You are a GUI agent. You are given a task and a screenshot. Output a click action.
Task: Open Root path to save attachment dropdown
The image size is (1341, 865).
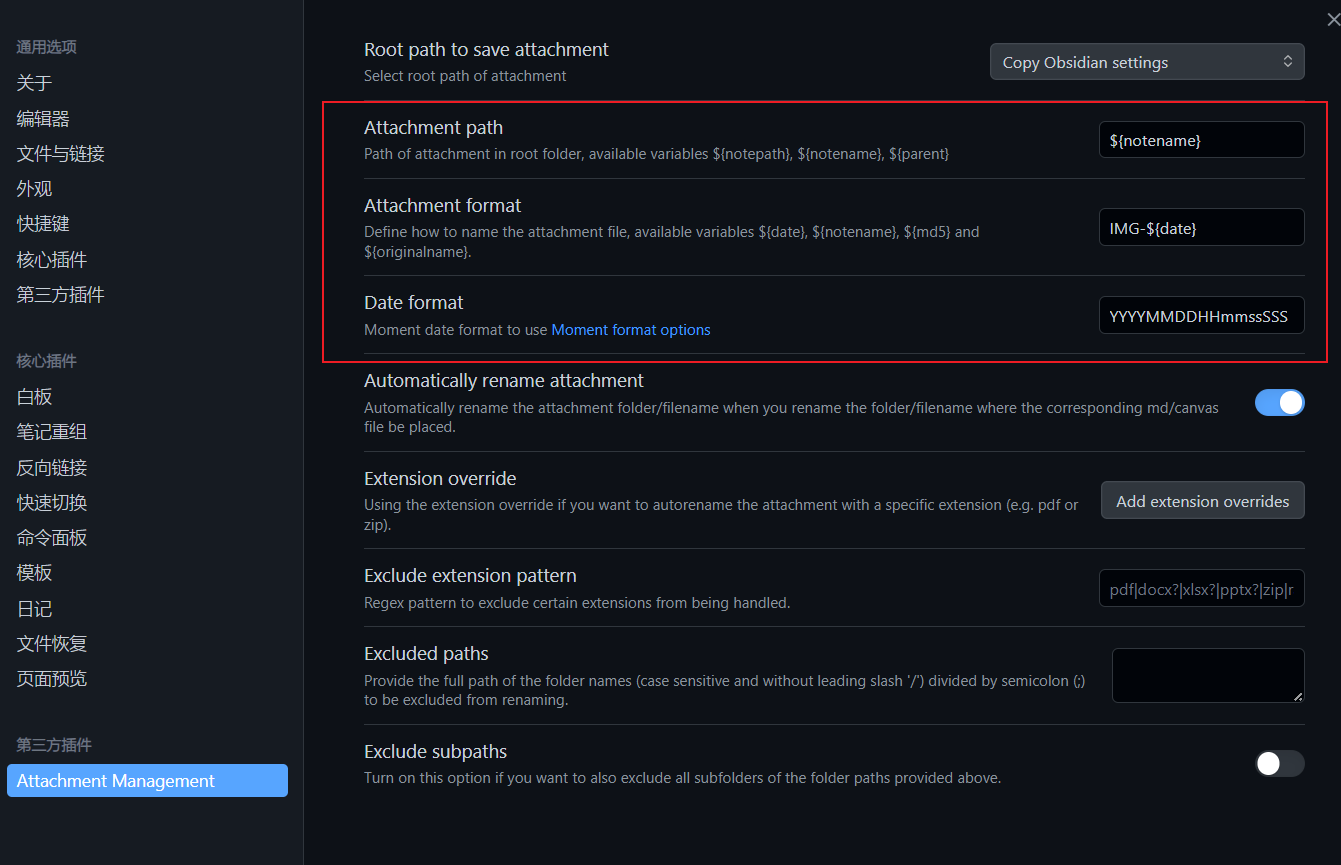coord(1146,62)
